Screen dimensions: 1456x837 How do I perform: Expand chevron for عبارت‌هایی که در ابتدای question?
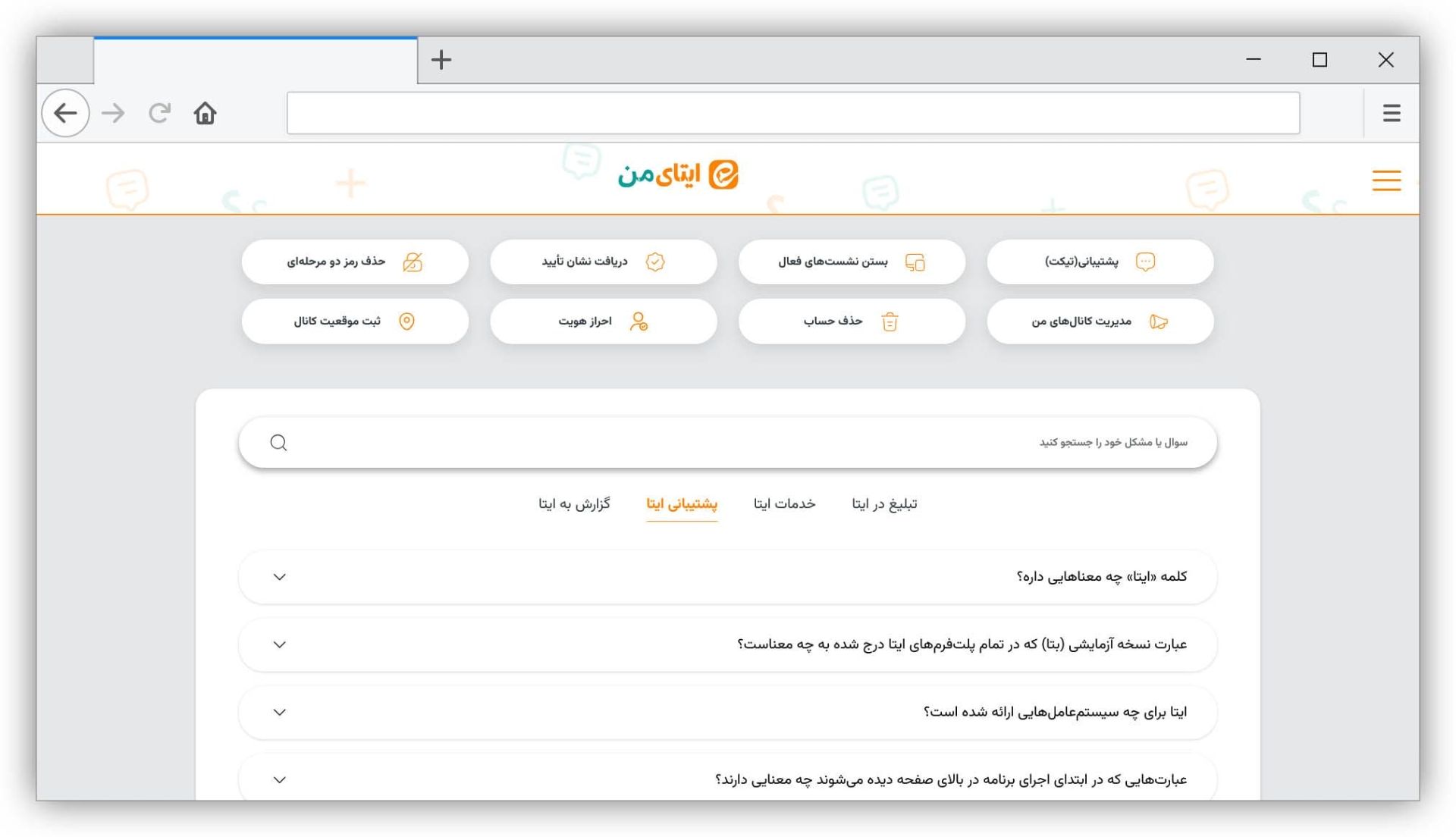(280, 780)
